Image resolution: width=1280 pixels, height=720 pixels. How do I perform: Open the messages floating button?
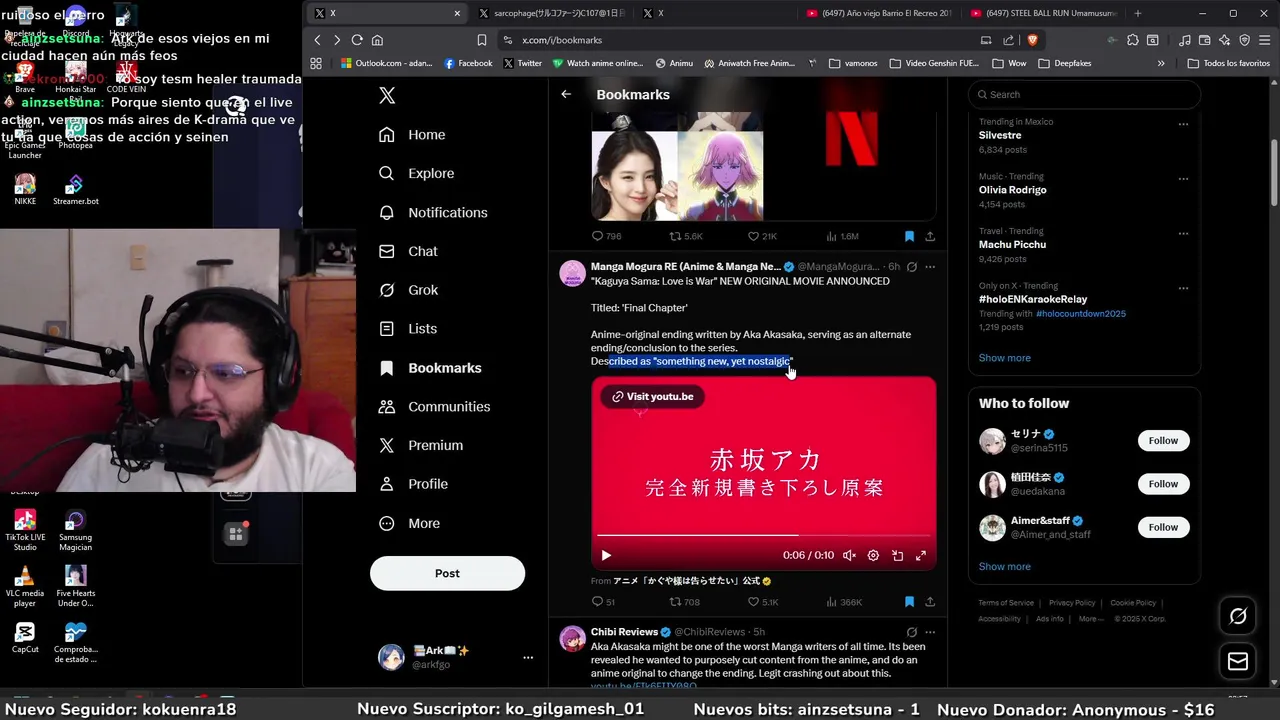(1238, 661)
